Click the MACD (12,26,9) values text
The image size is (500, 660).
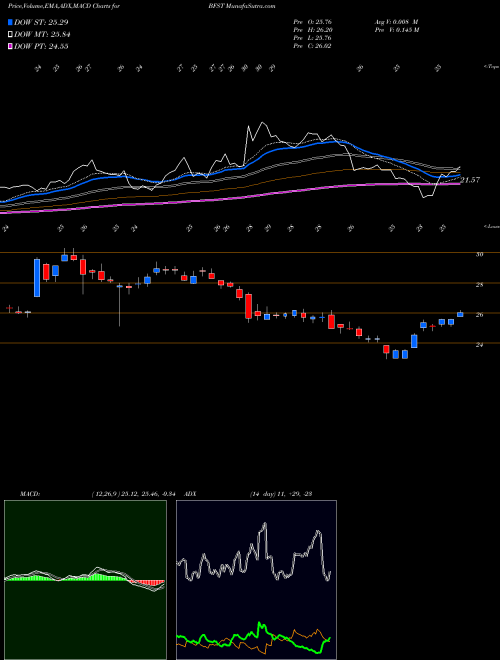[x=133, y=494]
